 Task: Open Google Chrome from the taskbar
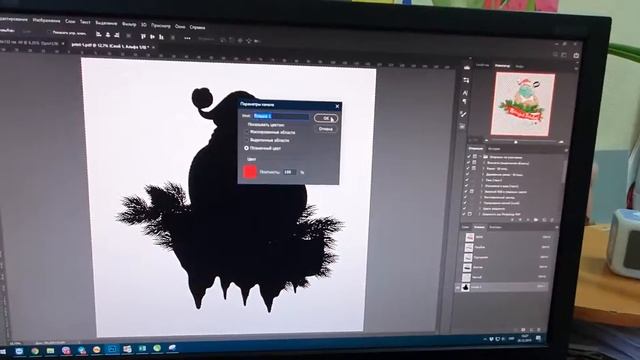[35, 351]
